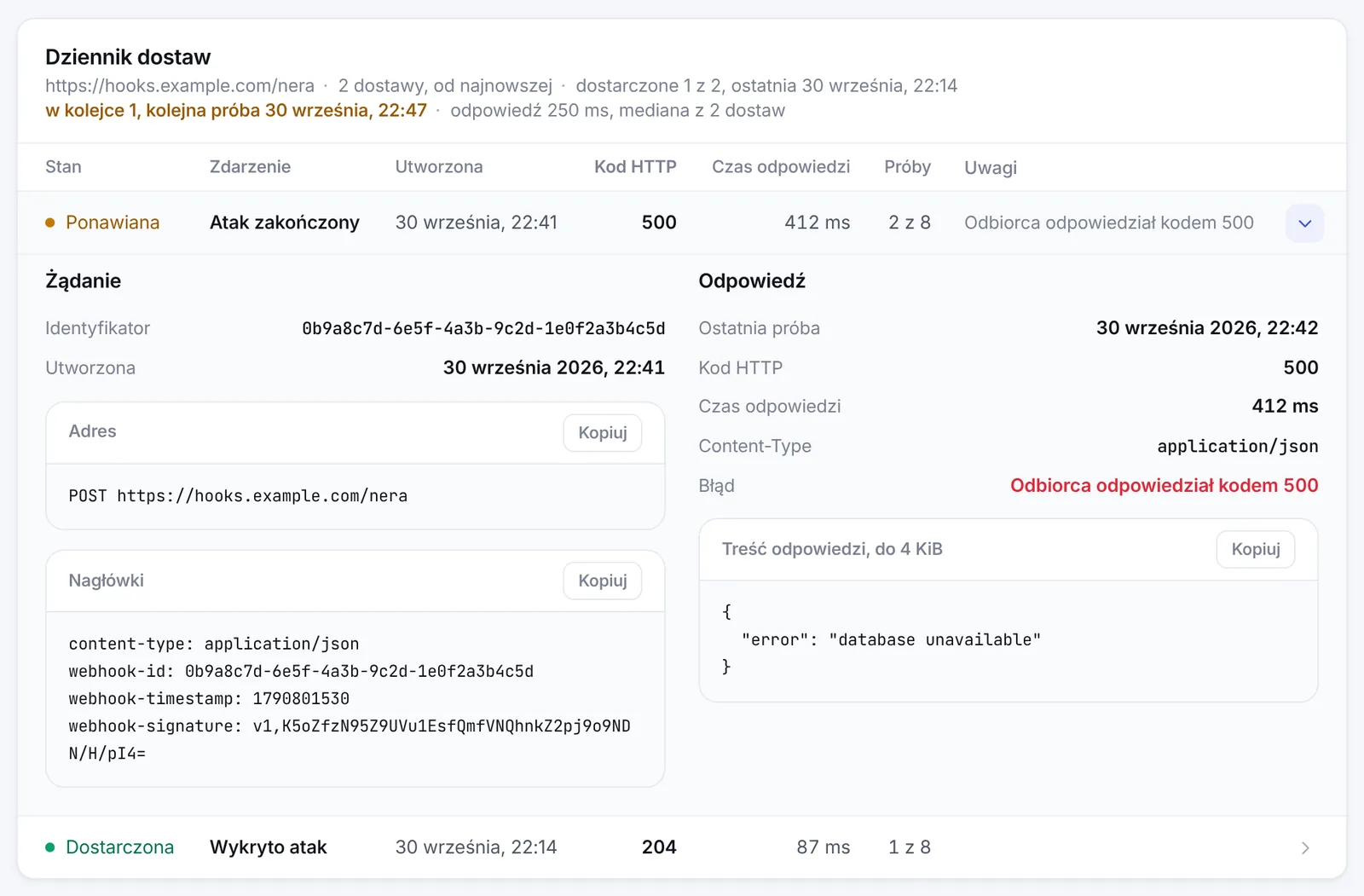Screen dimensions: 1364x896
Task: Click the Utworzona column header
Action: pyautogui.click(x=439, y=167)
